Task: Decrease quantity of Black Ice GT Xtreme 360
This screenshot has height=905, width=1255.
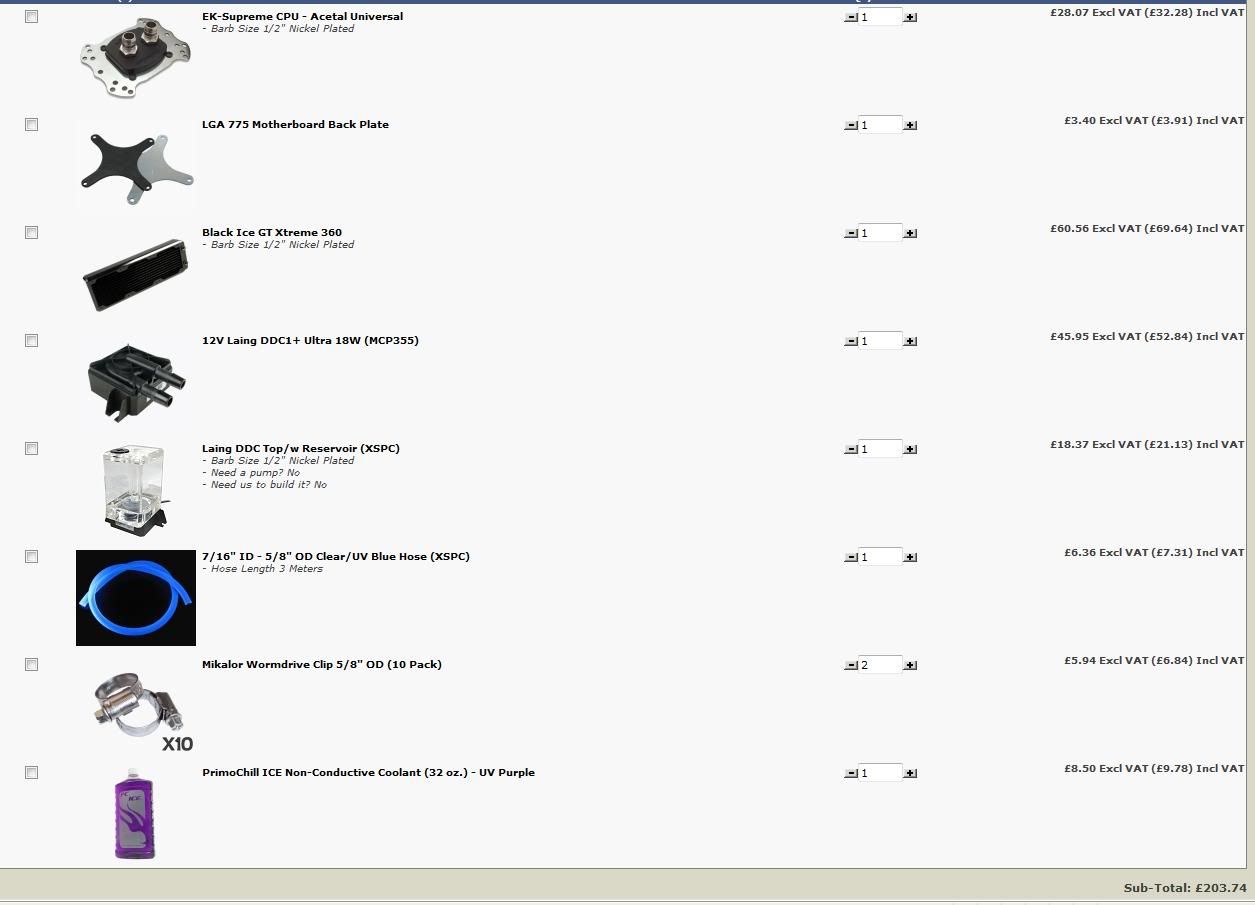Action: (x=851, y=233)
